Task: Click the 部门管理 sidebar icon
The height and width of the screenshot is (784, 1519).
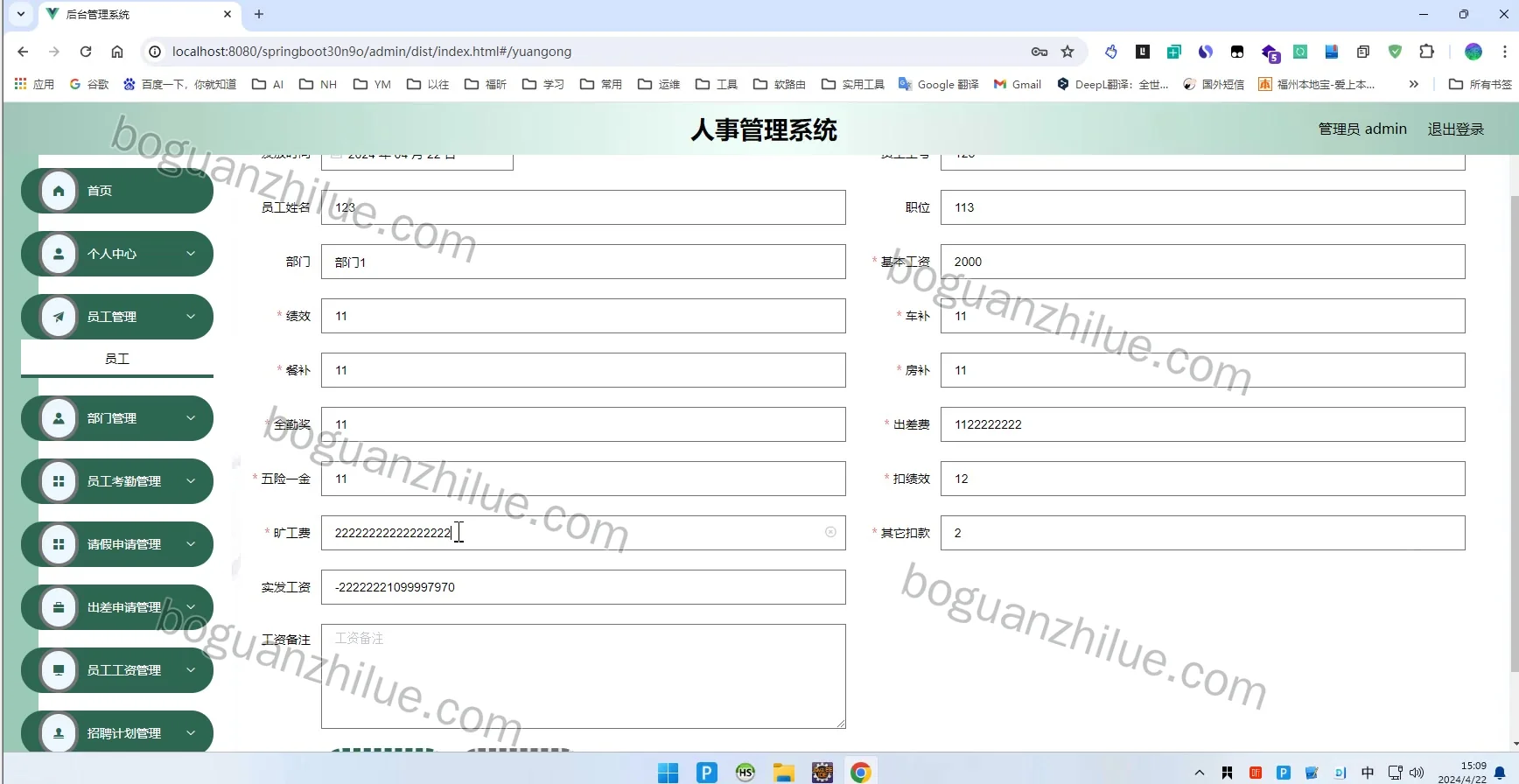Action: pos(59,418)
